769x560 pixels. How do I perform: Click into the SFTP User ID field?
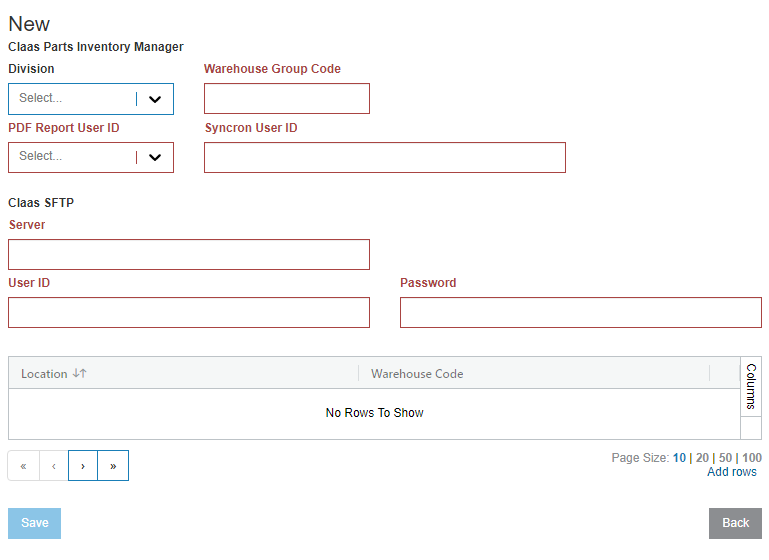[x=189, y=312]
